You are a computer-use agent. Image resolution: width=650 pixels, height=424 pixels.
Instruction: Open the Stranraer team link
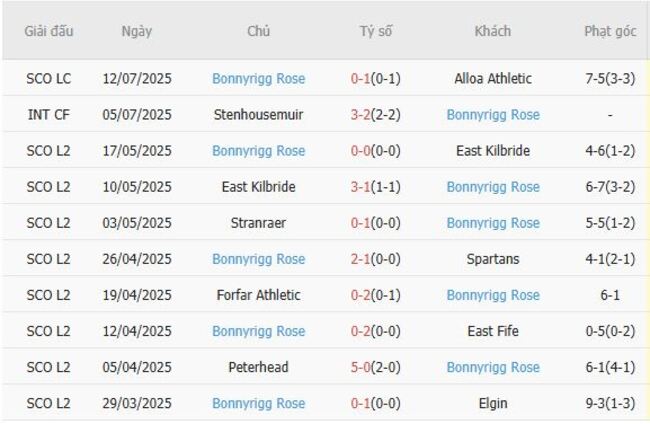tap(258, 223)
